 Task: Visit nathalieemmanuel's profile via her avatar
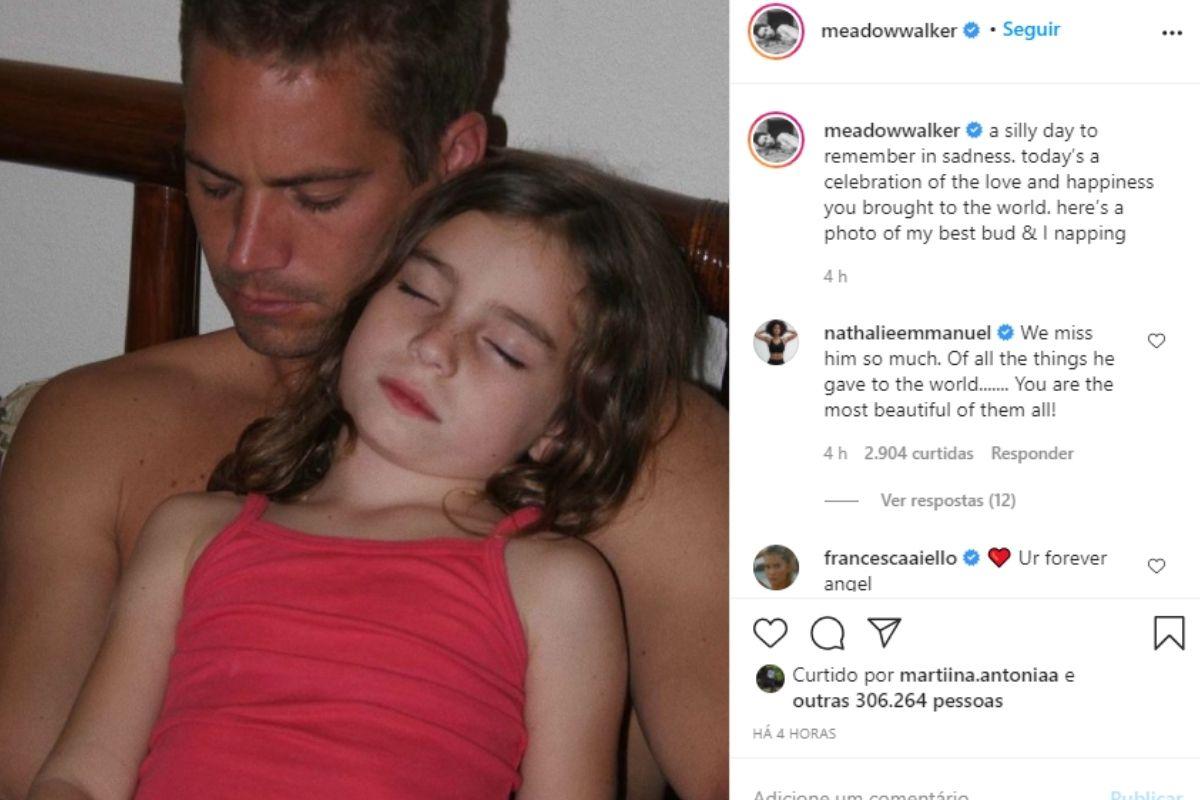[x=776, y=343]
